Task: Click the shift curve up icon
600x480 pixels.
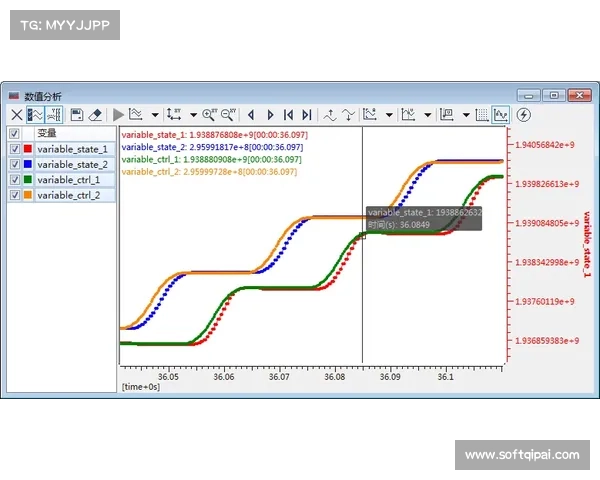Action: (330, 115)
